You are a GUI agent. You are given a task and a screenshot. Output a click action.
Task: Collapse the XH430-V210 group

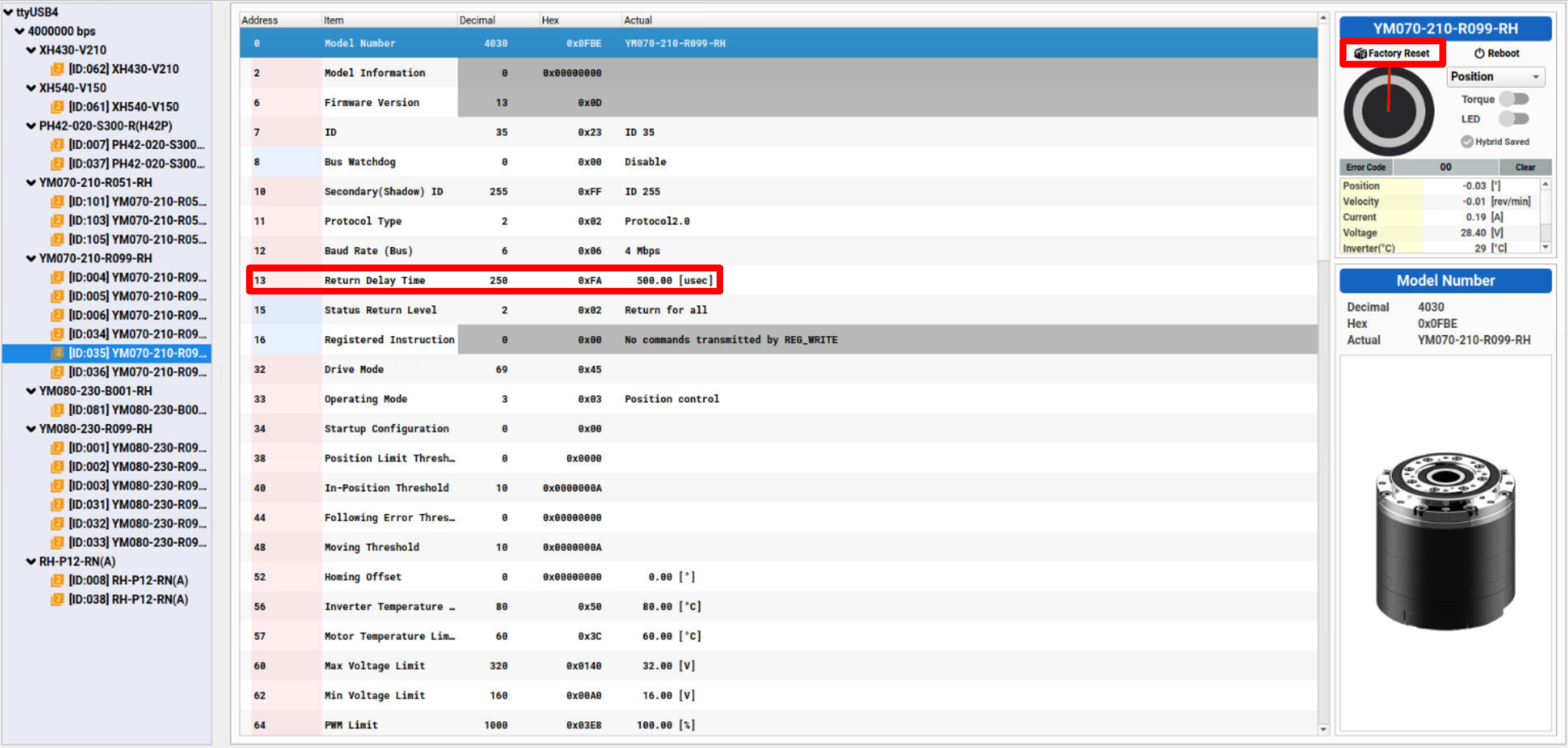point(31,49)
